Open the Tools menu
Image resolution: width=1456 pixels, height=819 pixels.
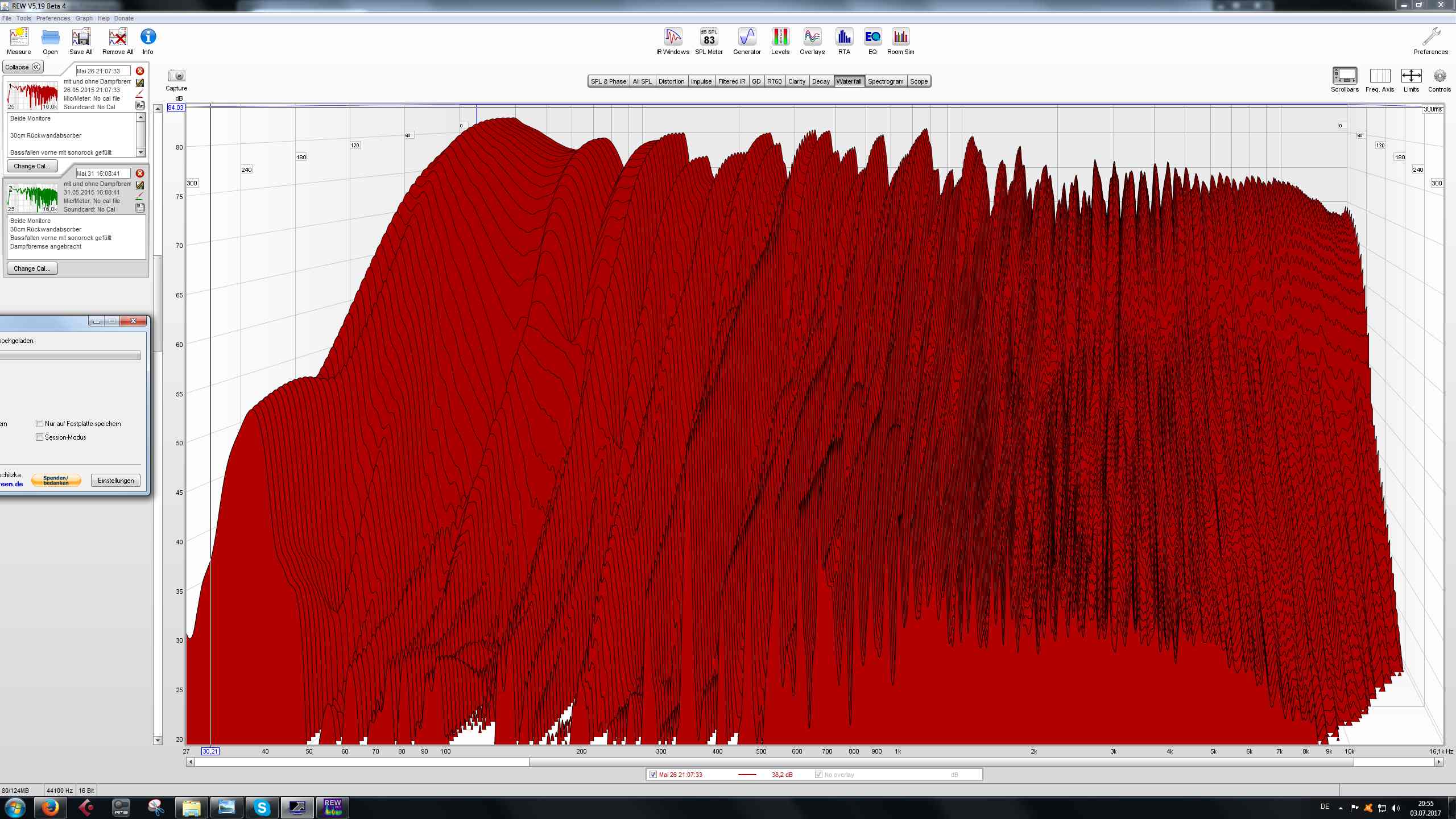[x=24, y=18]
